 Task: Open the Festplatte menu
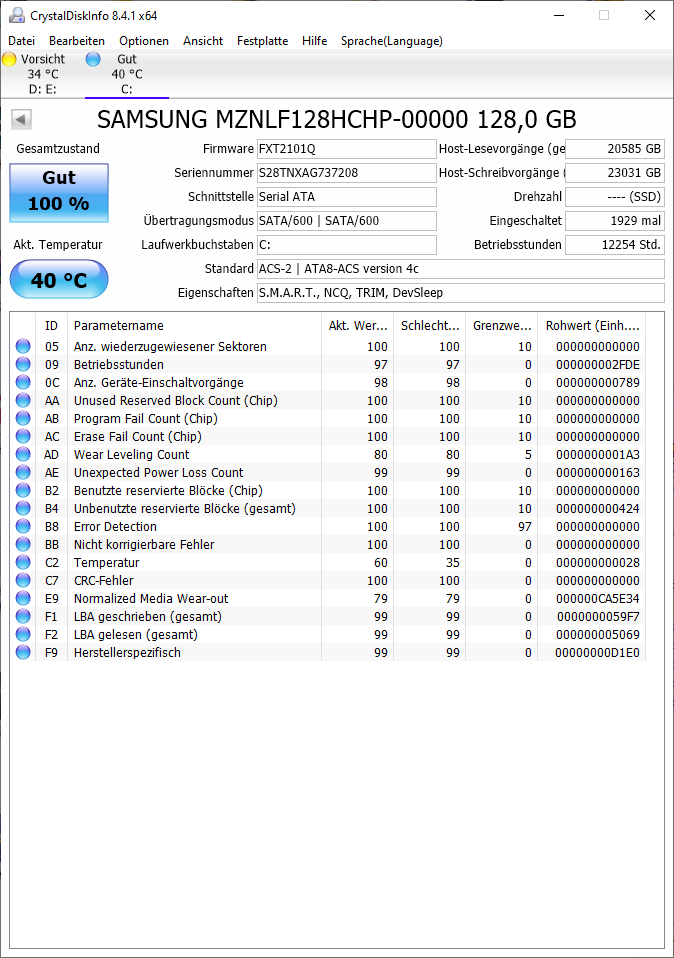(263, 41)
